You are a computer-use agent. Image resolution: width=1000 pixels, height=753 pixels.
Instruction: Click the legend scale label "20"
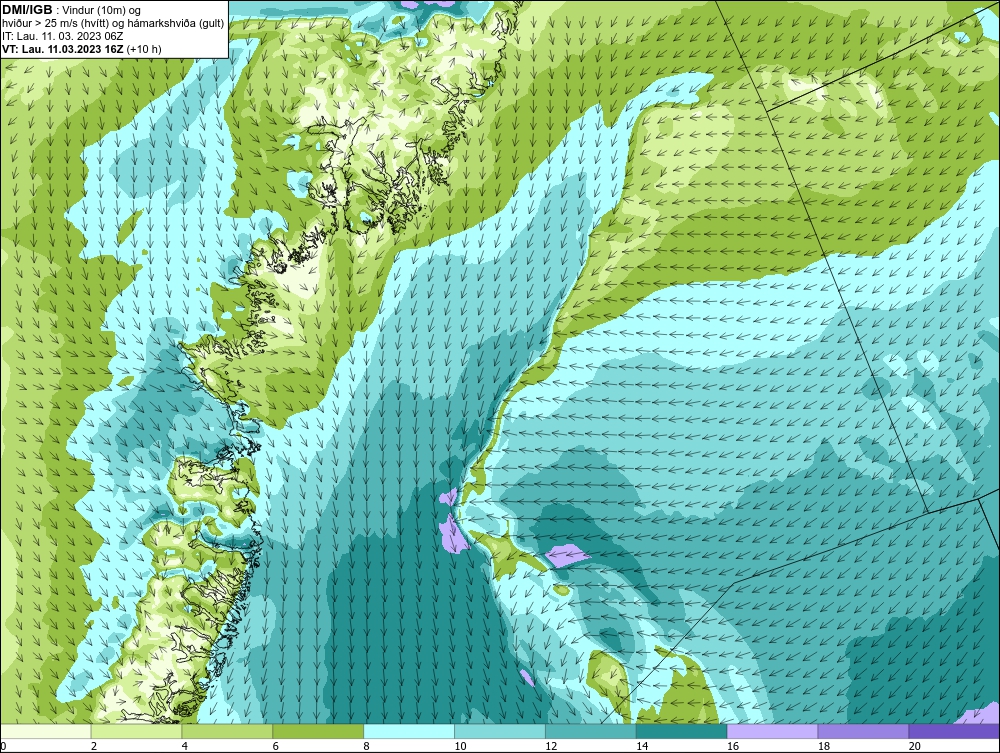pos(915,746)
